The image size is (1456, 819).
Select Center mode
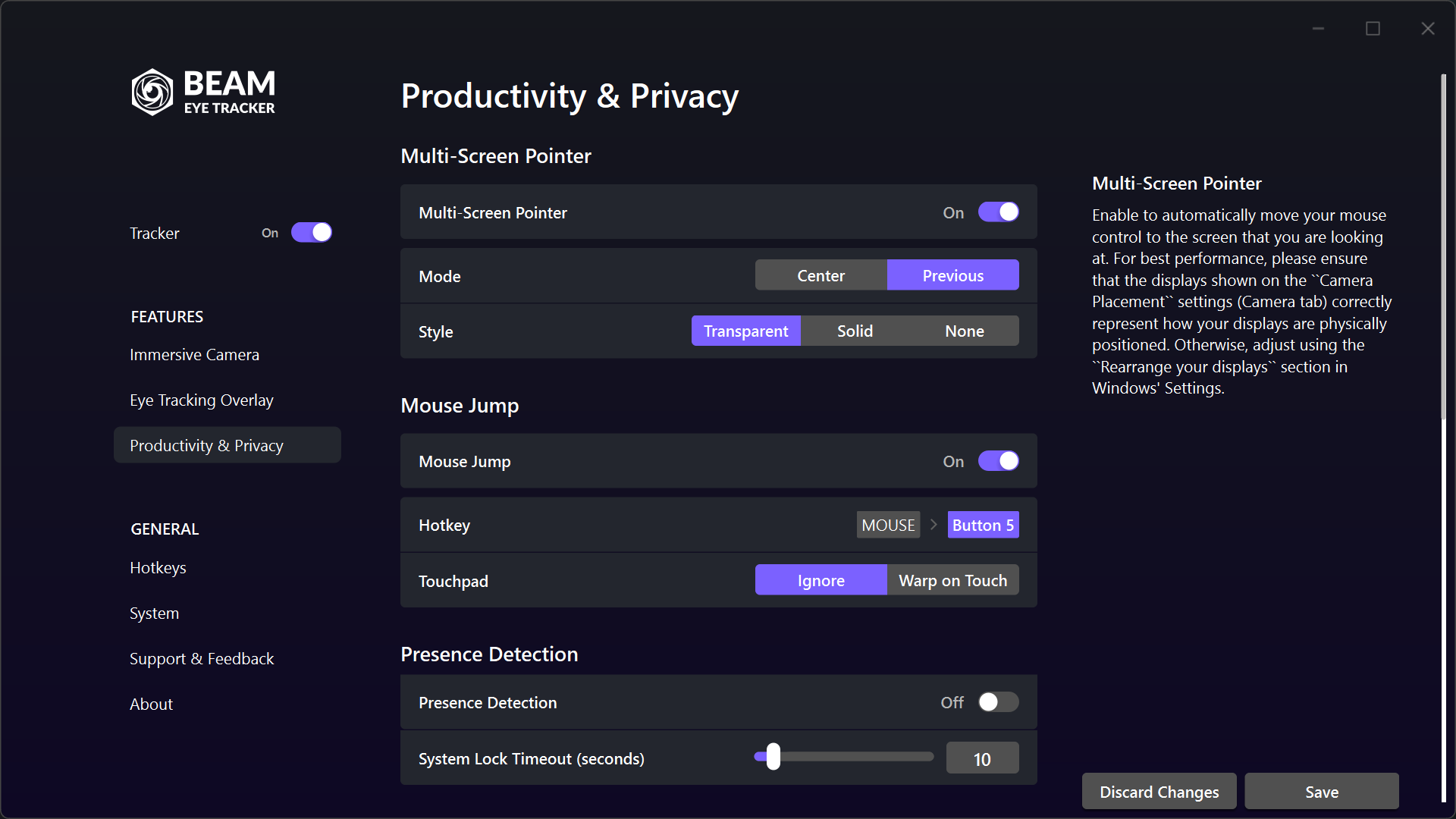[x=821, y=275]
